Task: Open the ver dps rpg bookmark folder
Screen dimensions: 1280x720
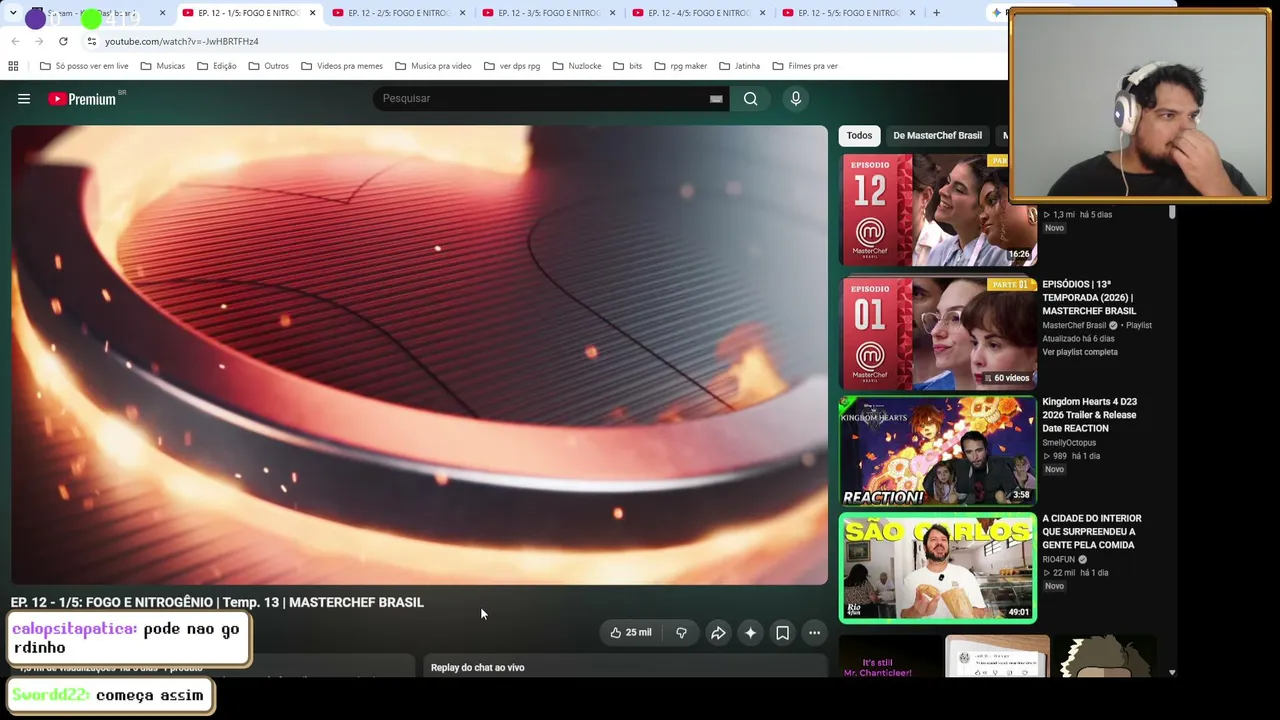Action: coord(512,66)
